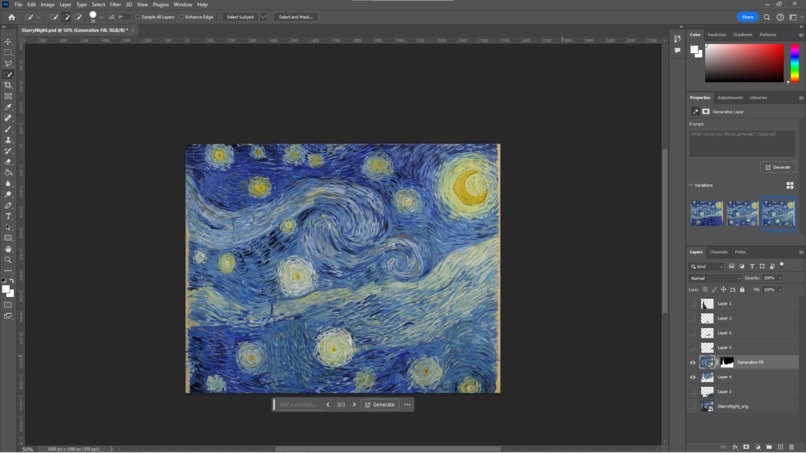Screen dimensions: 806x453
Task: Lock all with the padlock icon
Action: click(742, 289)
